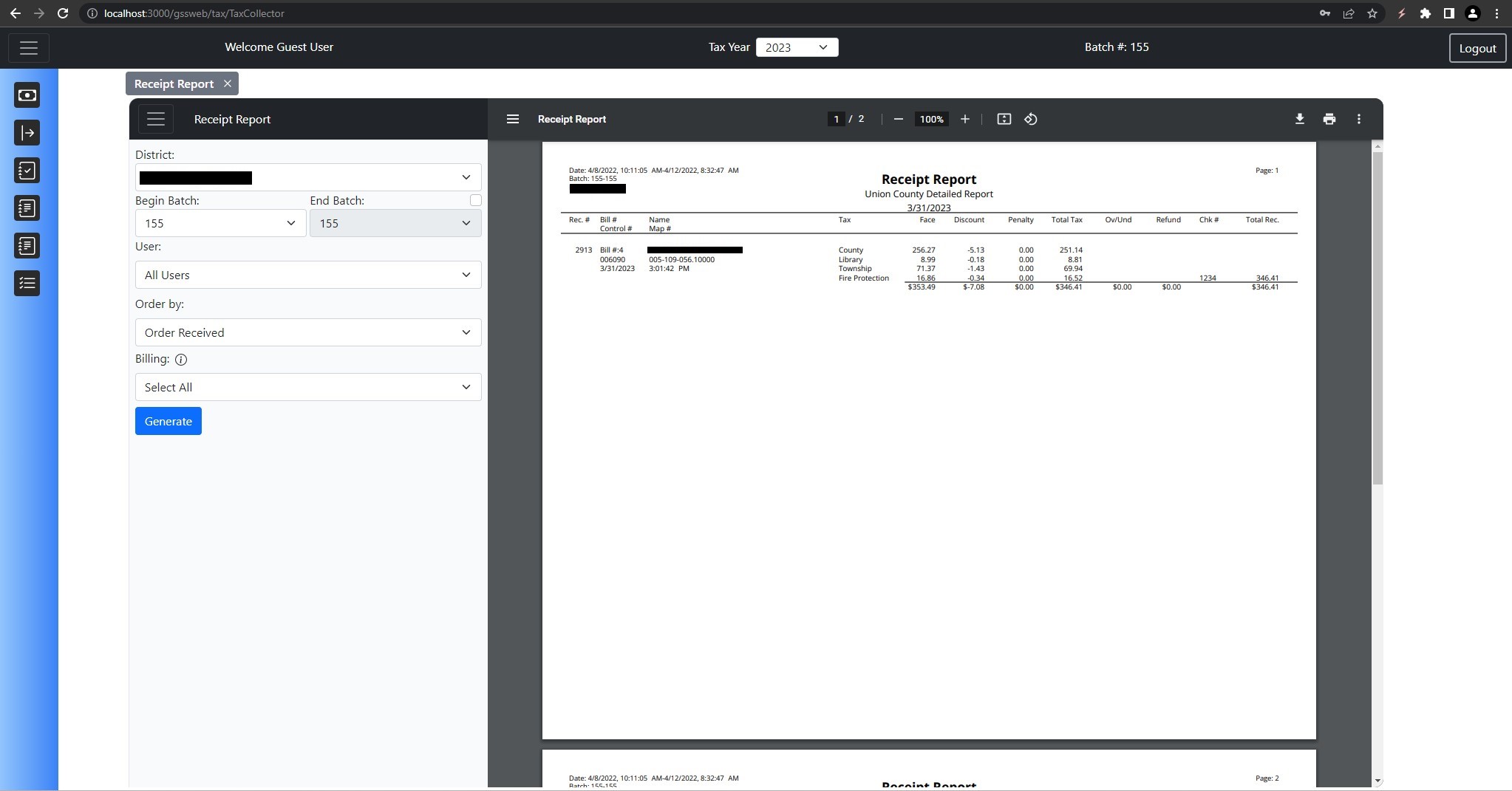Click the browser address bar URL

point(194,13)
